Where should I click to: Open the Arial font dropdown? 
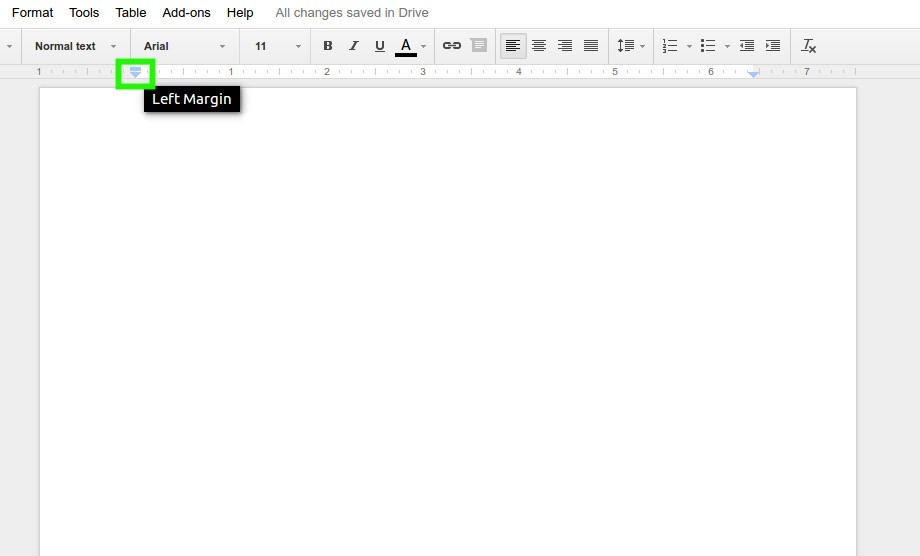[x=184, y=46]
